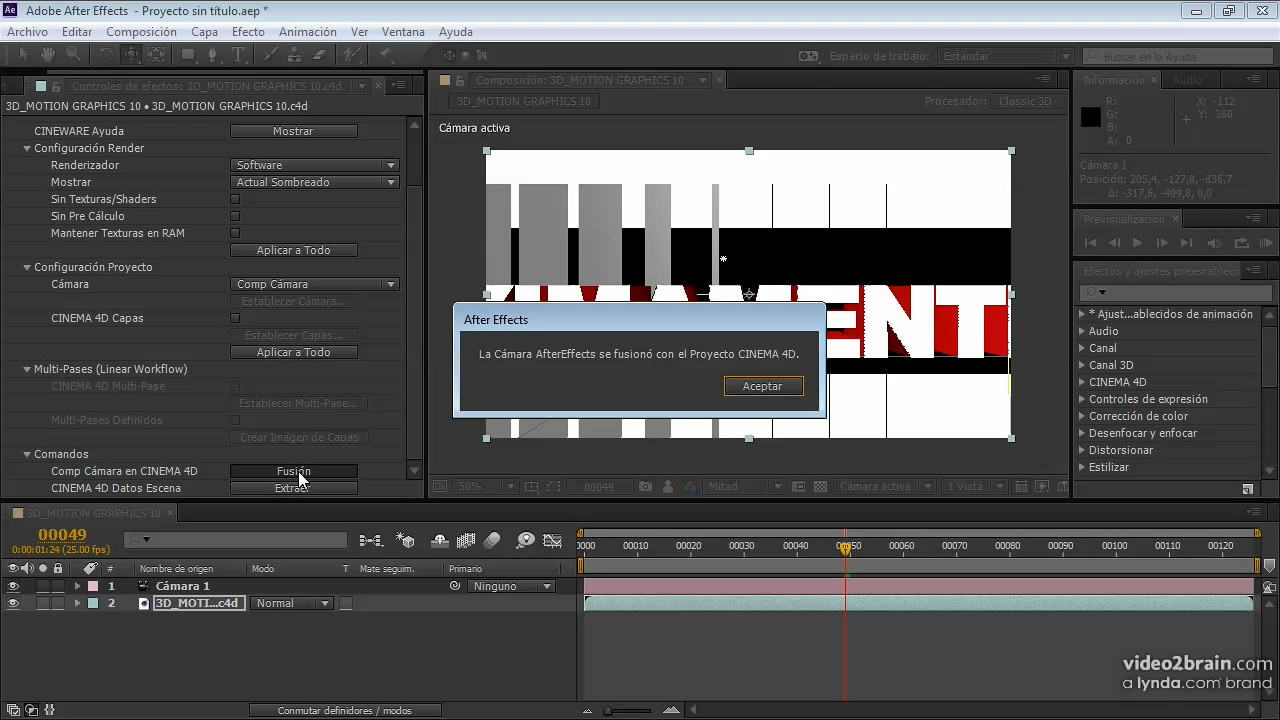Open the Normal blending mode dropdown
This screenshot has height=720, width=1280.
tap(292, 603)
